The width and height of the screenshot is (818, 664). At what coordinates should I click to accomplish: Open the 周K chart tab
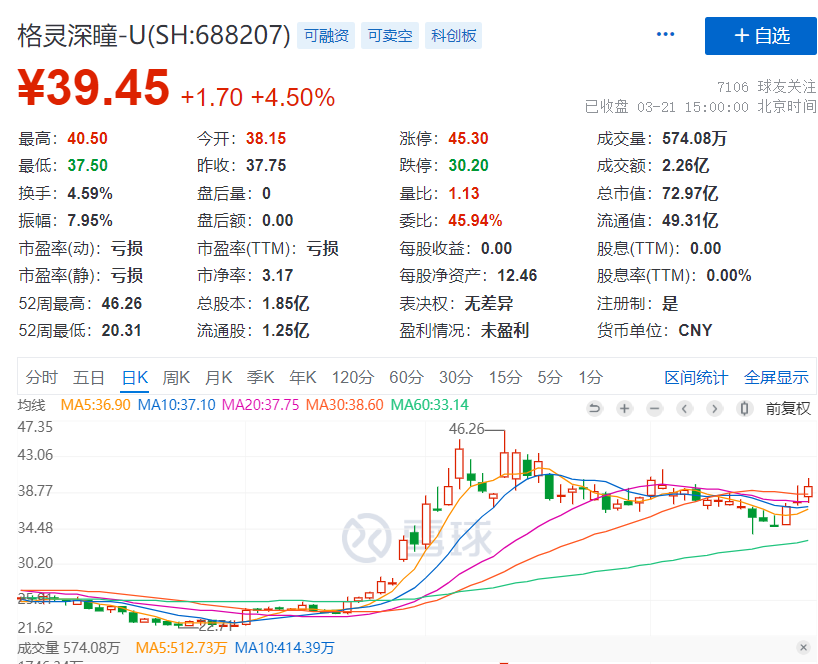(x=176, y=377)
